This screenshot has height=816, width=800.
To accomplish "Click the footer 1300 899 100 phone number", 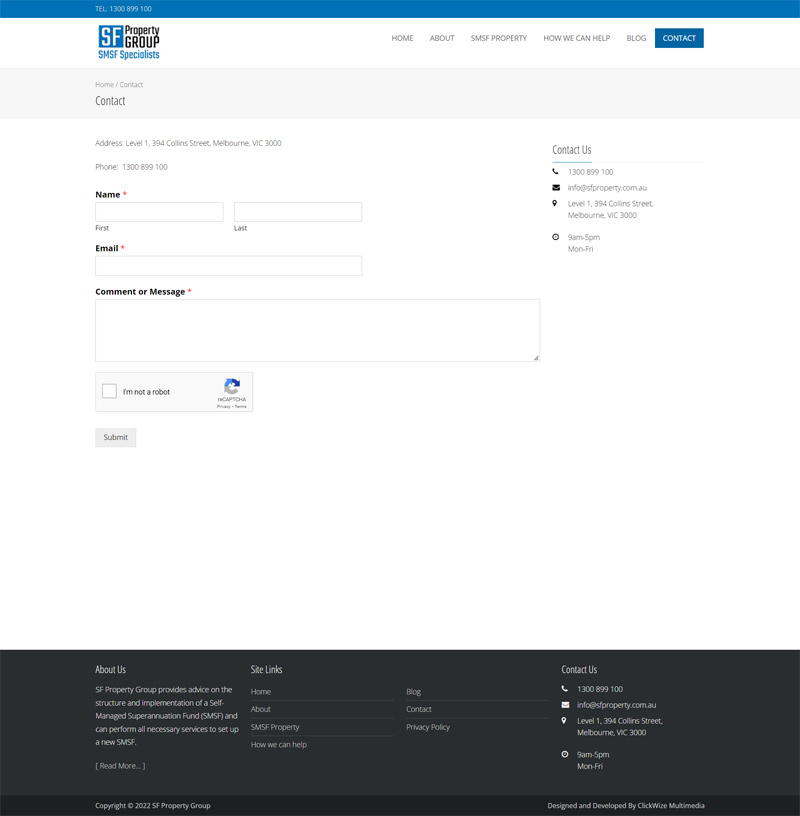I will pyautogui.click(x=600, y=689).
